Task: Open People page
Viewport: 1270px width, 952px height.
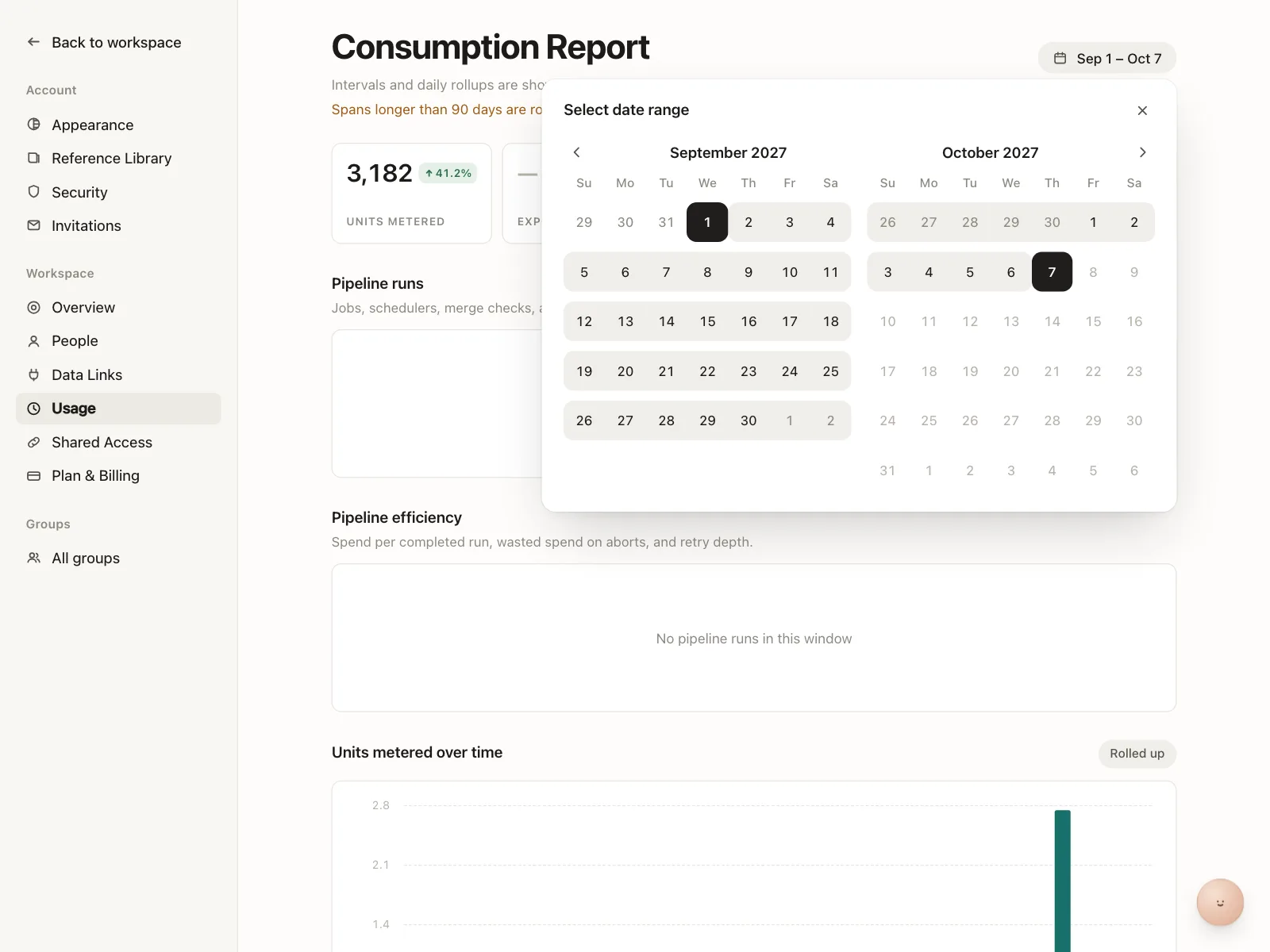Action: tap(119, 341)
